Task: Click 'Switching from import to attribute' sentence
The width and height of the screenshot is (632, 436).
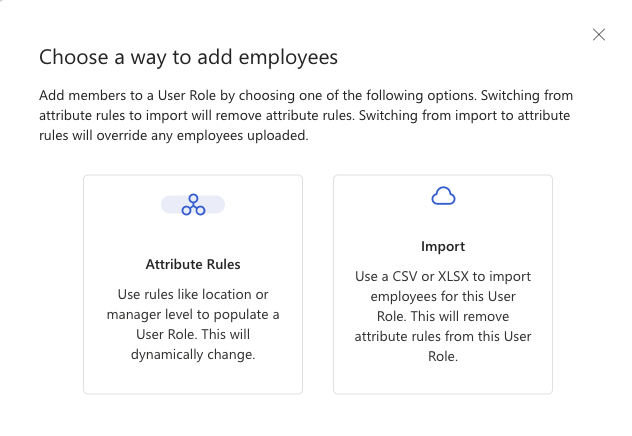Action: coord(464,116)
